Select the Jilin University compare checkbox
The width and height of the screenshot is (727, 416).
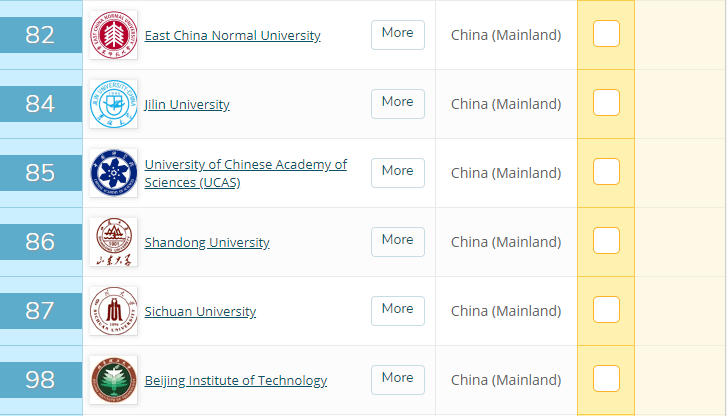606,103
